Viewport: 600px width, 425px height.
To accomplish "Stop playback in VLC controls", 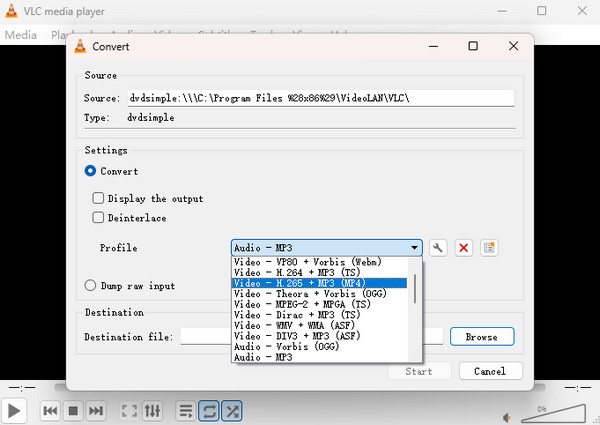I will coord(73,411).
